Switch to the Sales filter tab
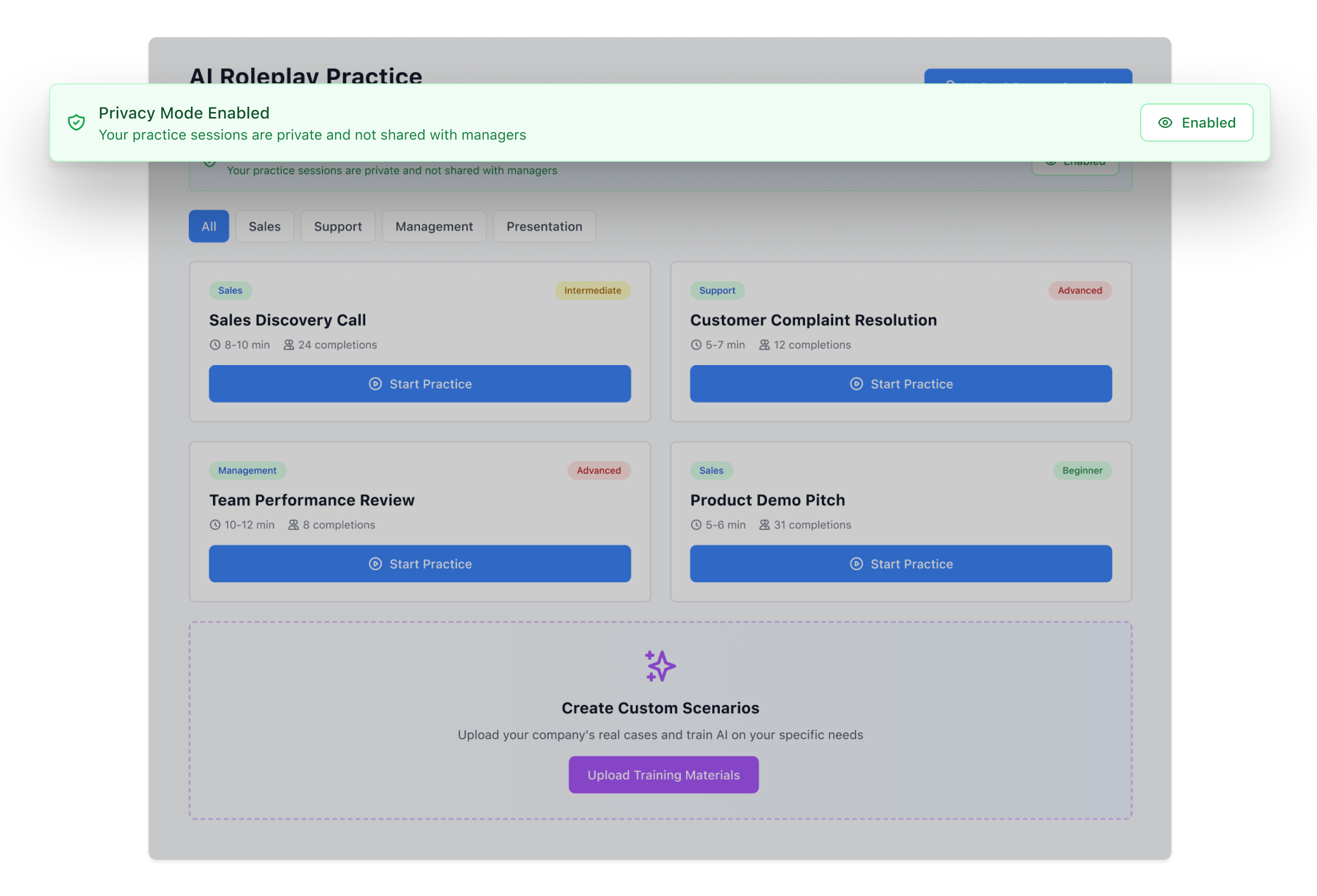The height and width of the screenshot is (896, 1317). pos(264,226)
